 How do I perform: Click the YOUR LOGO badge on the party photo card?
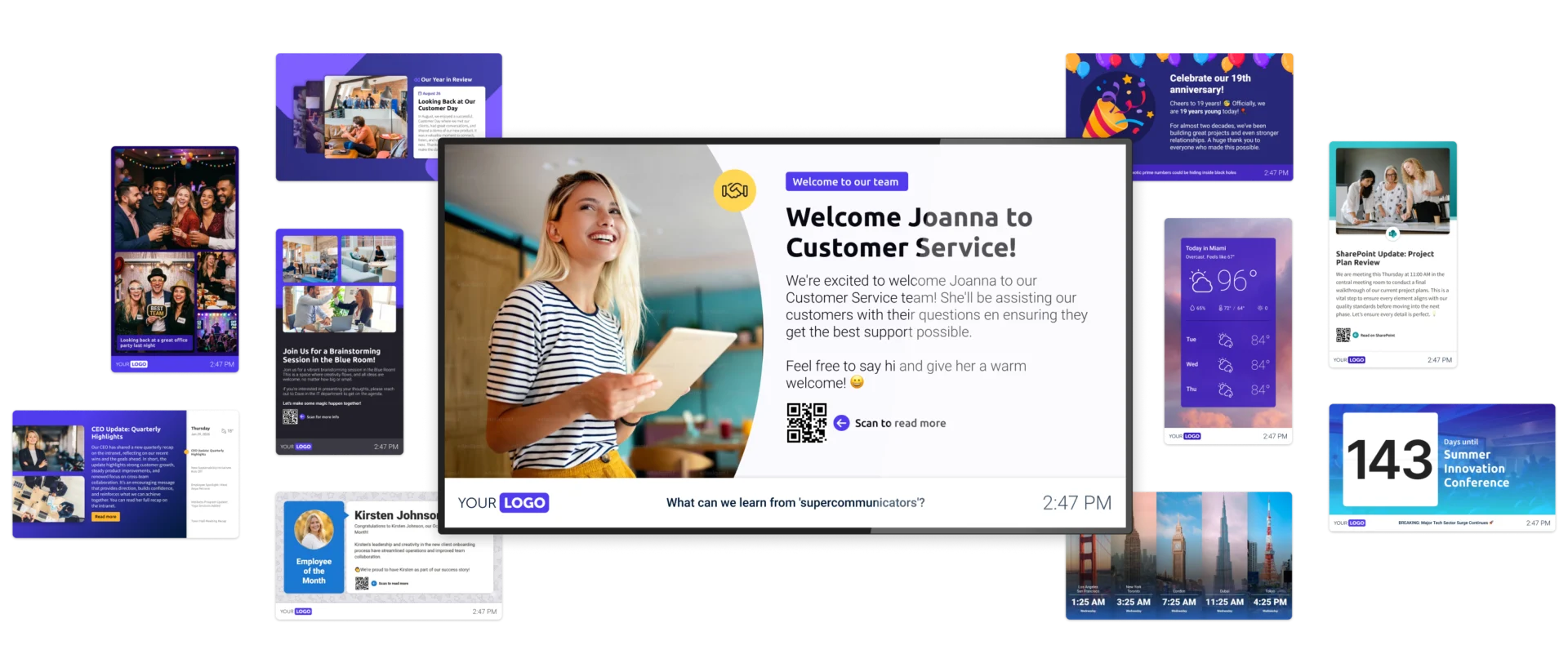point(131,364)
